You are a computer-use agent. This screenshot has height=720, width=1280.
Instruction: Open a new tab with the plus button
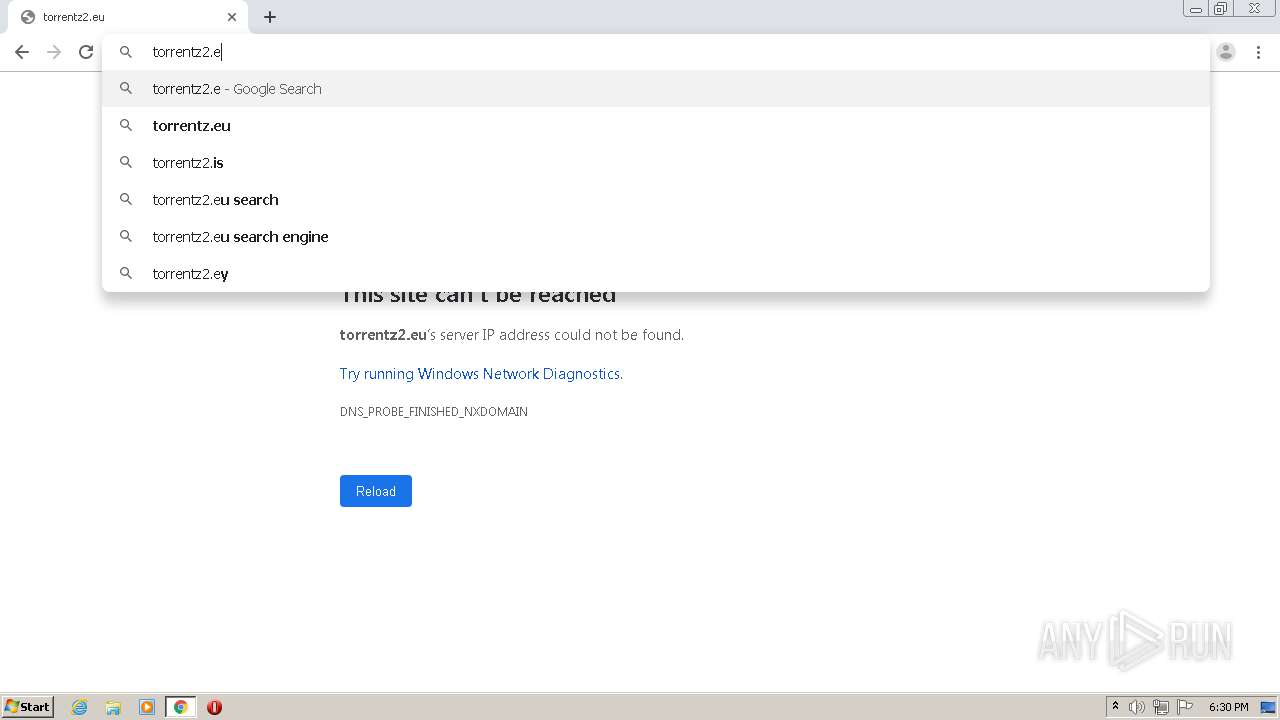coord(270,17)
